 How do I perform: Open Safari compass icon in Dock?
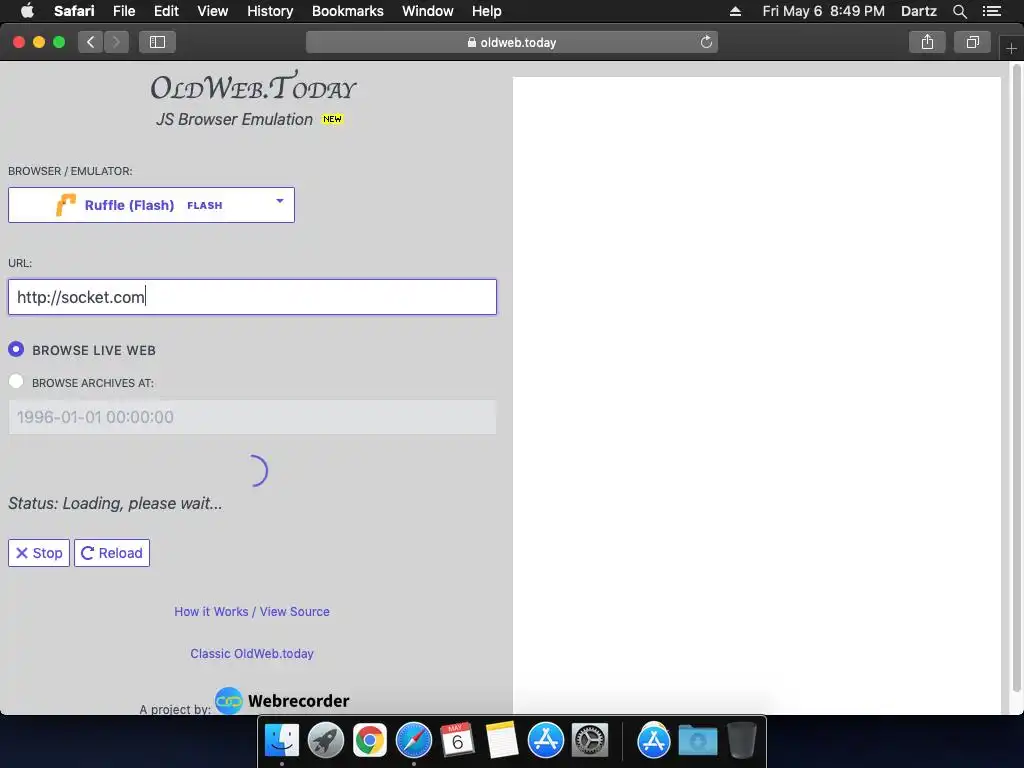point(413,741)
